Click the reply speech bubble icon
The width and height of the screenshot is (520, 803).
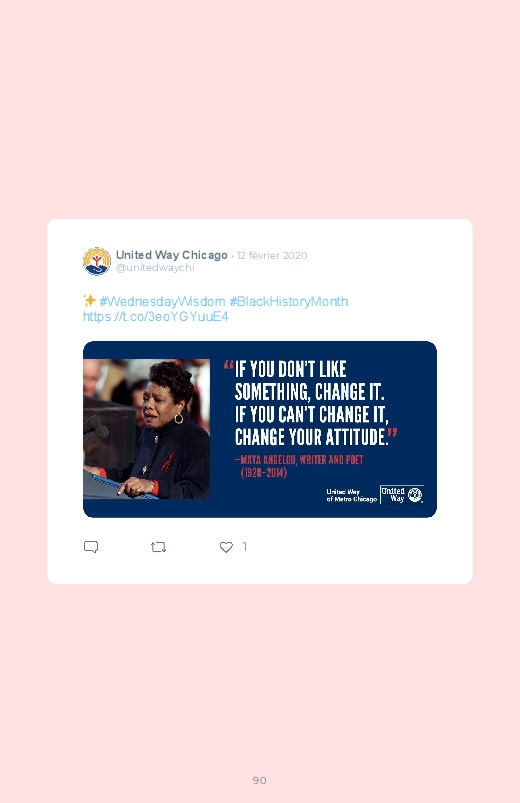click(x=91, y=547)
